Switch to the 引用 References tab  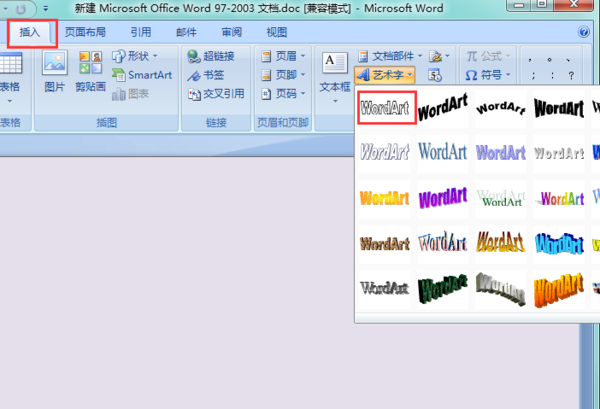coord(141,32)
